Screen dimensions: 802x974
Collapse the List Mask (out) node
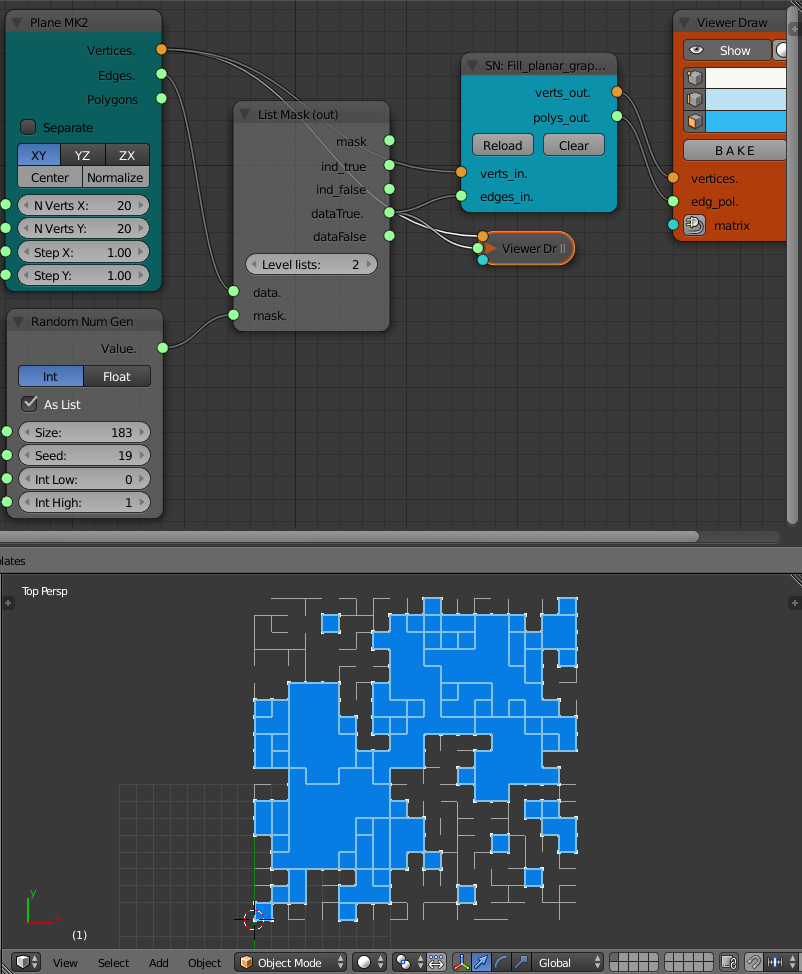pos(245,114)
